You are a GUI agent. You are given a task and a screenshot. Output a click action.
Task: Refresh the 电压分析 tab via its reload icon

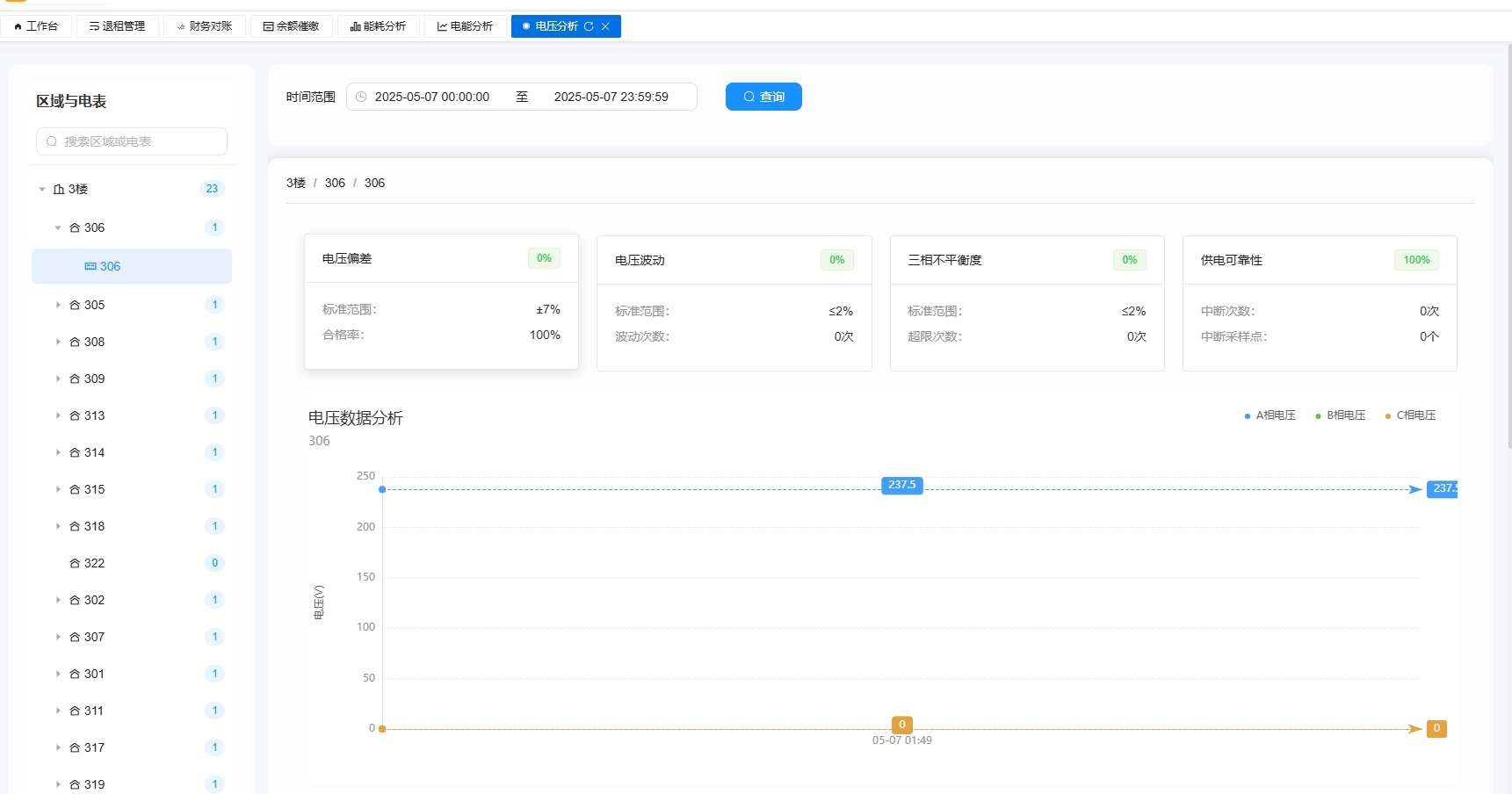coord(589,26)
